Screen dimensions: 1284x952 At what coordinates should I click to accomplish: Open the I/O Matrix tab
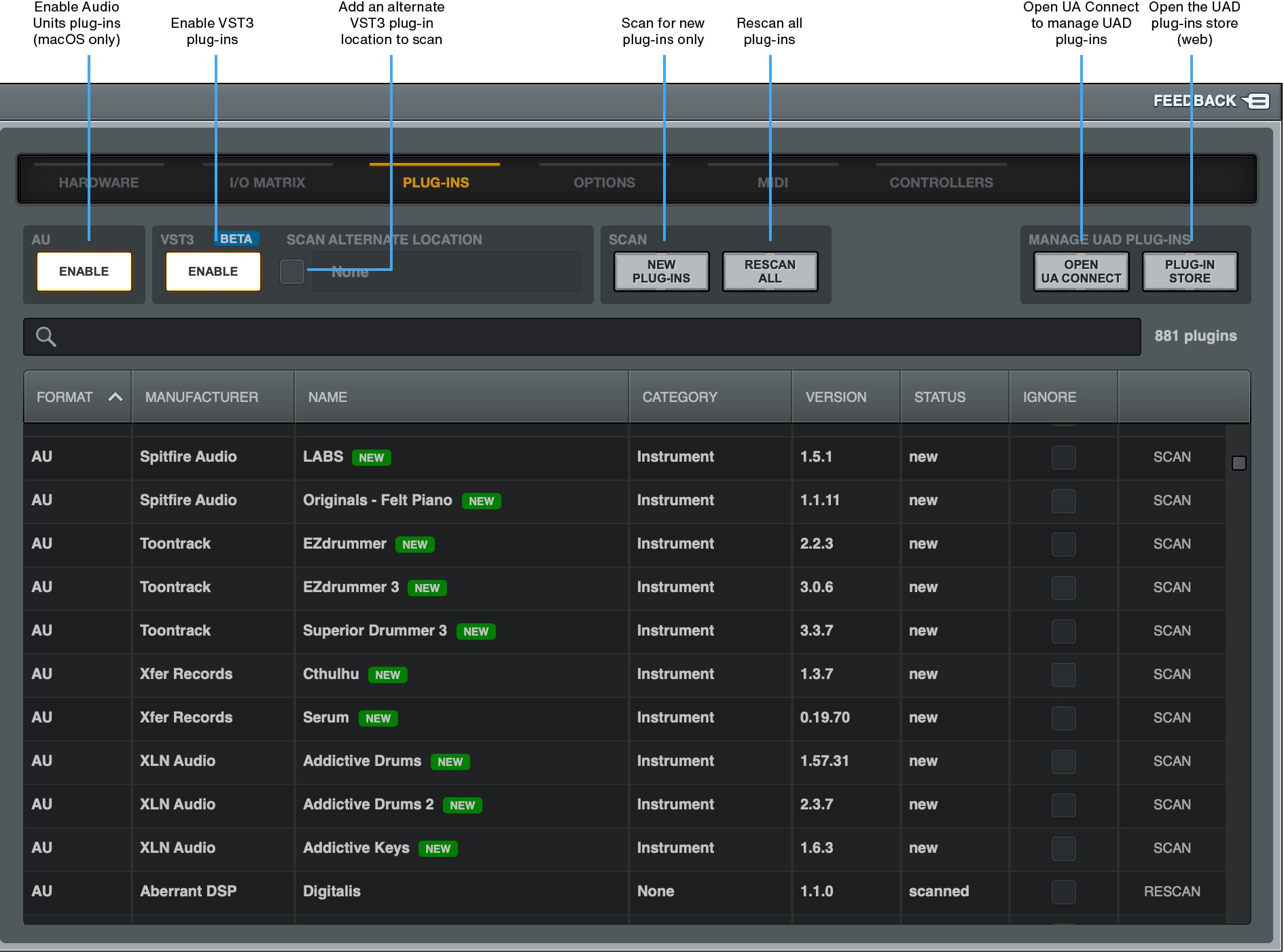coord(267,183)
